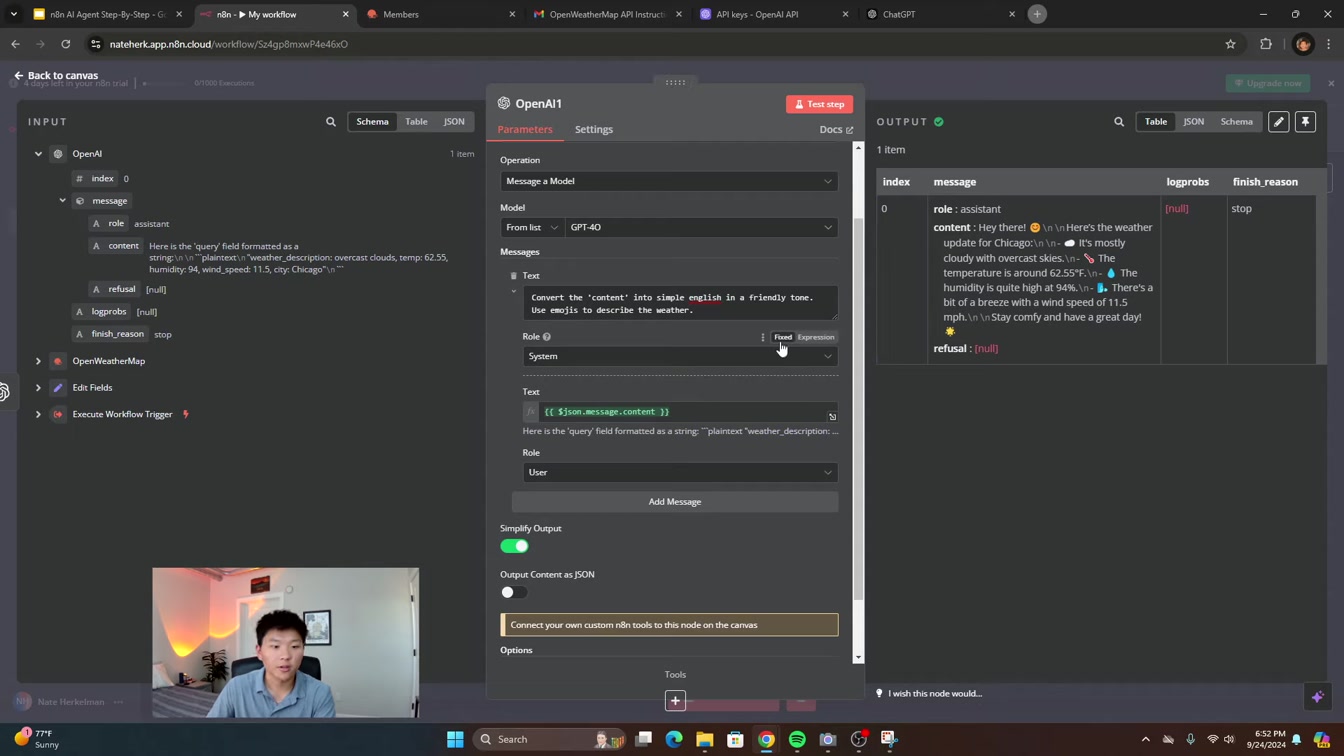The width and height of the screenshot is (1344, 756).
Task: Open AI assistant sparkle icon
Action: click(x=1318, y=696)
